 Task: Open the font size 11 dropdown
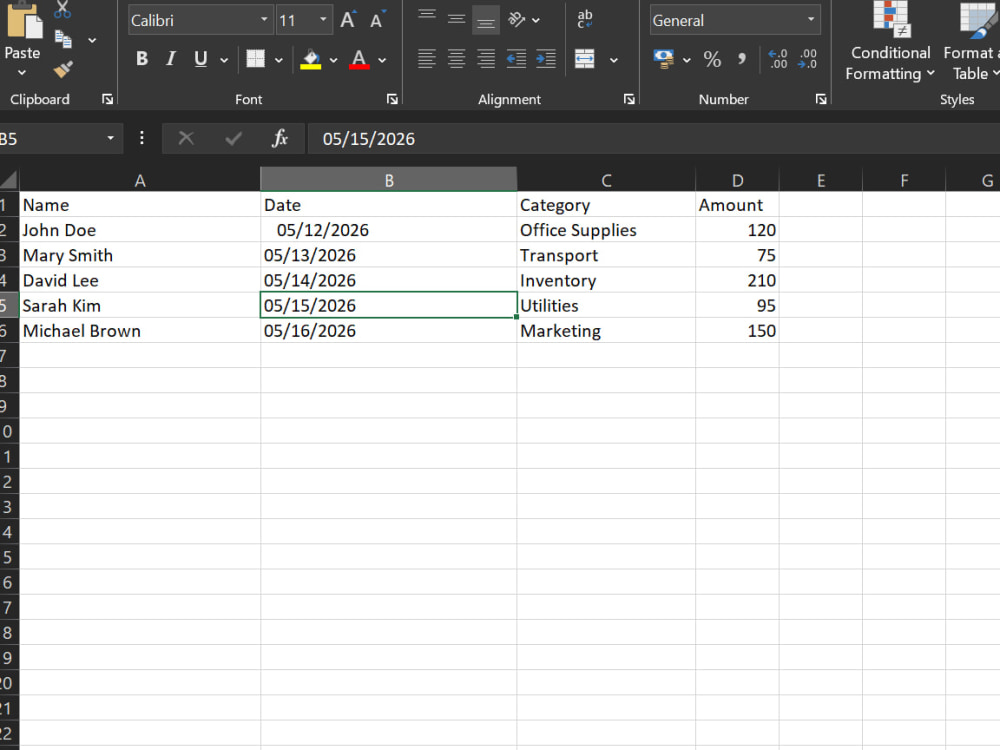[323, 20]
